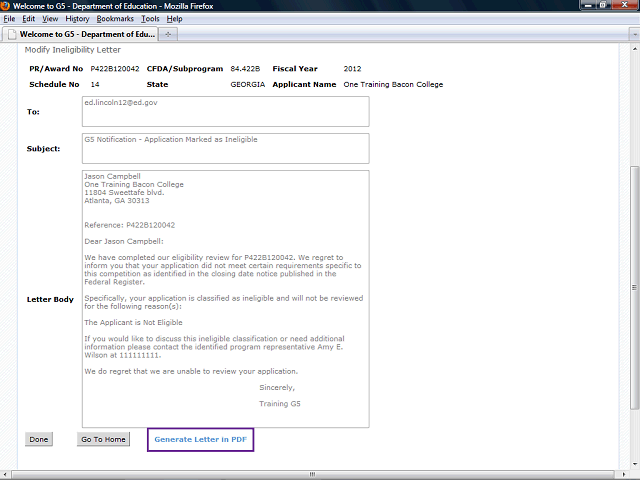This screenshot has width=640, height=480.
Task: Open a new tab with plus button
Action: click(168, 35)
